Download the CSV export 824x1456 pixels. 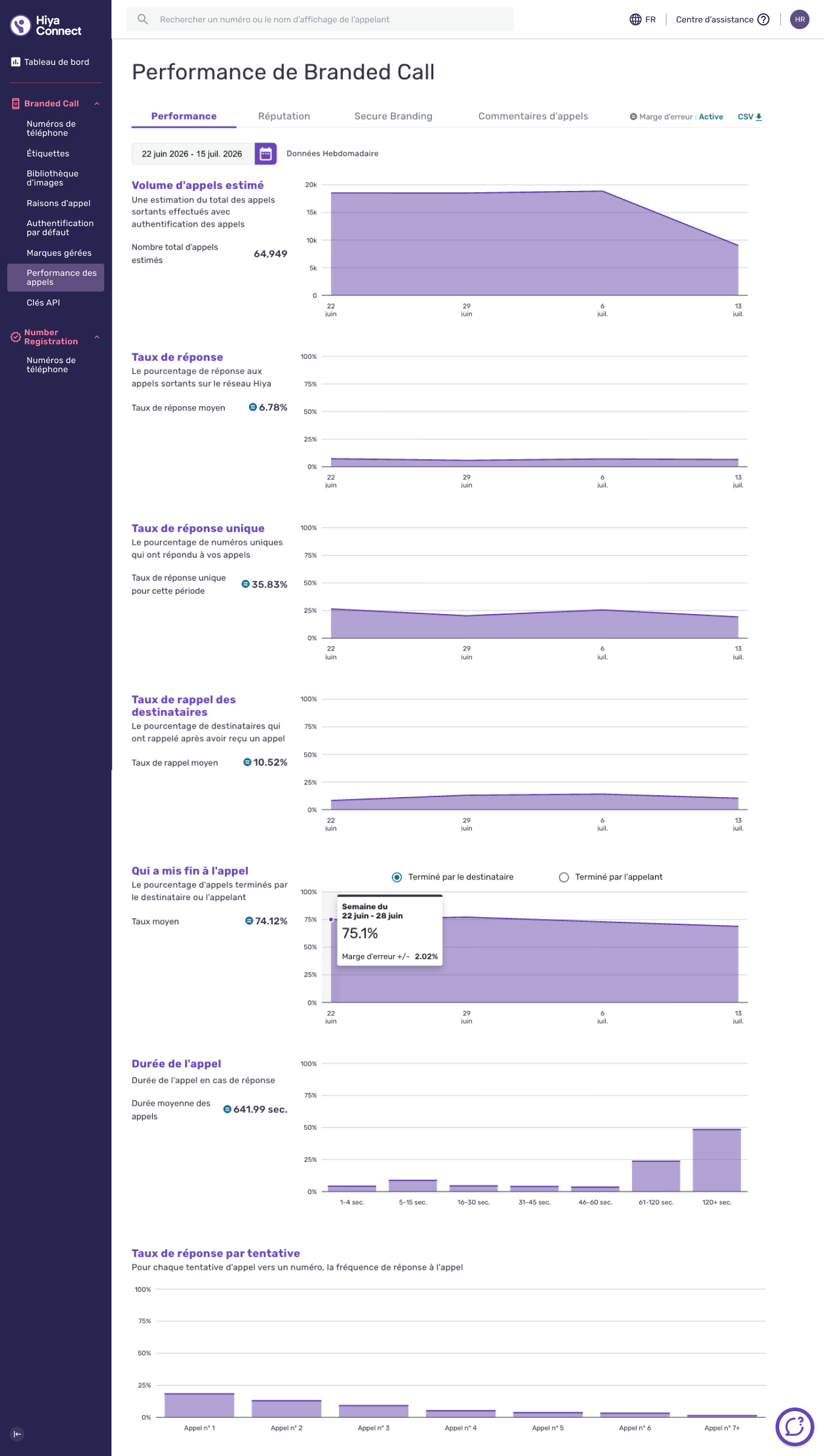749,117
